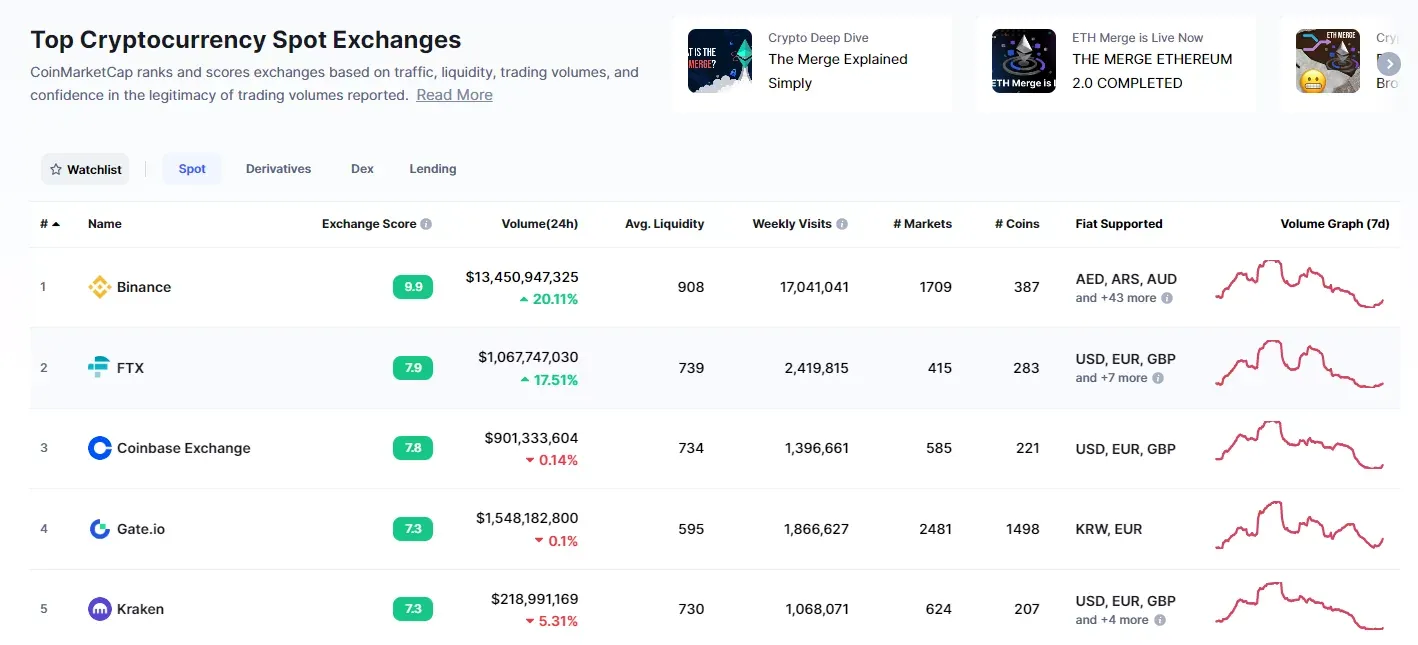The width and height of the screenshot is (1418, 645).
Task: Click info icon beside FTX '+7 more'
Action: click(1158, 378)
